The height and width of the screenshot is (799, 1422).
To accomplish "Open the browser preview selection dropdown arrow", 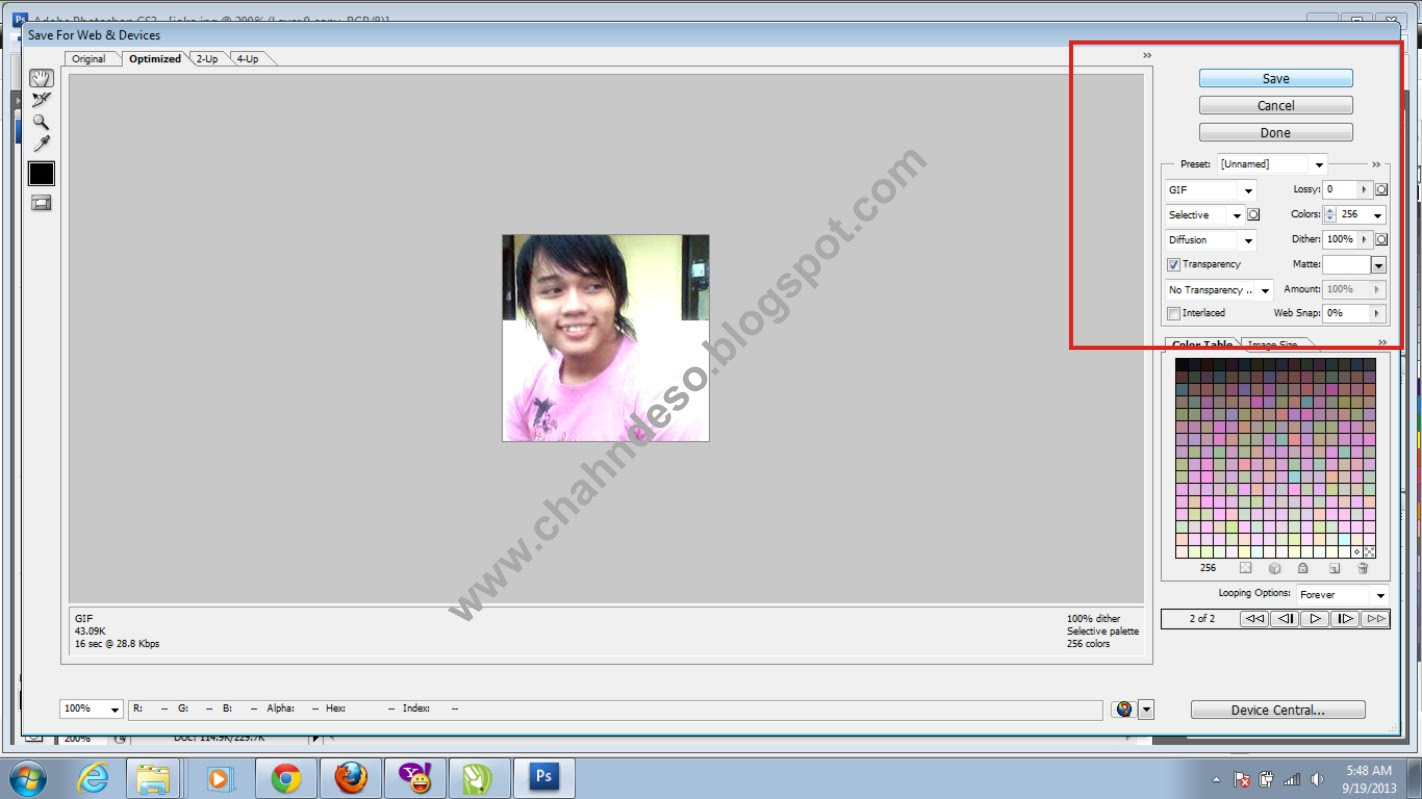I will (x=1146, y=710).
